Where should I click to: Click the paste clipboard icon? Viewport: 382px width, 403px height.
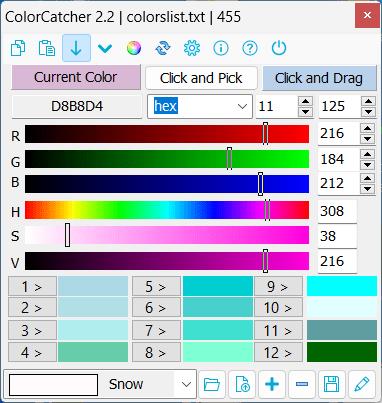point(47,48)
